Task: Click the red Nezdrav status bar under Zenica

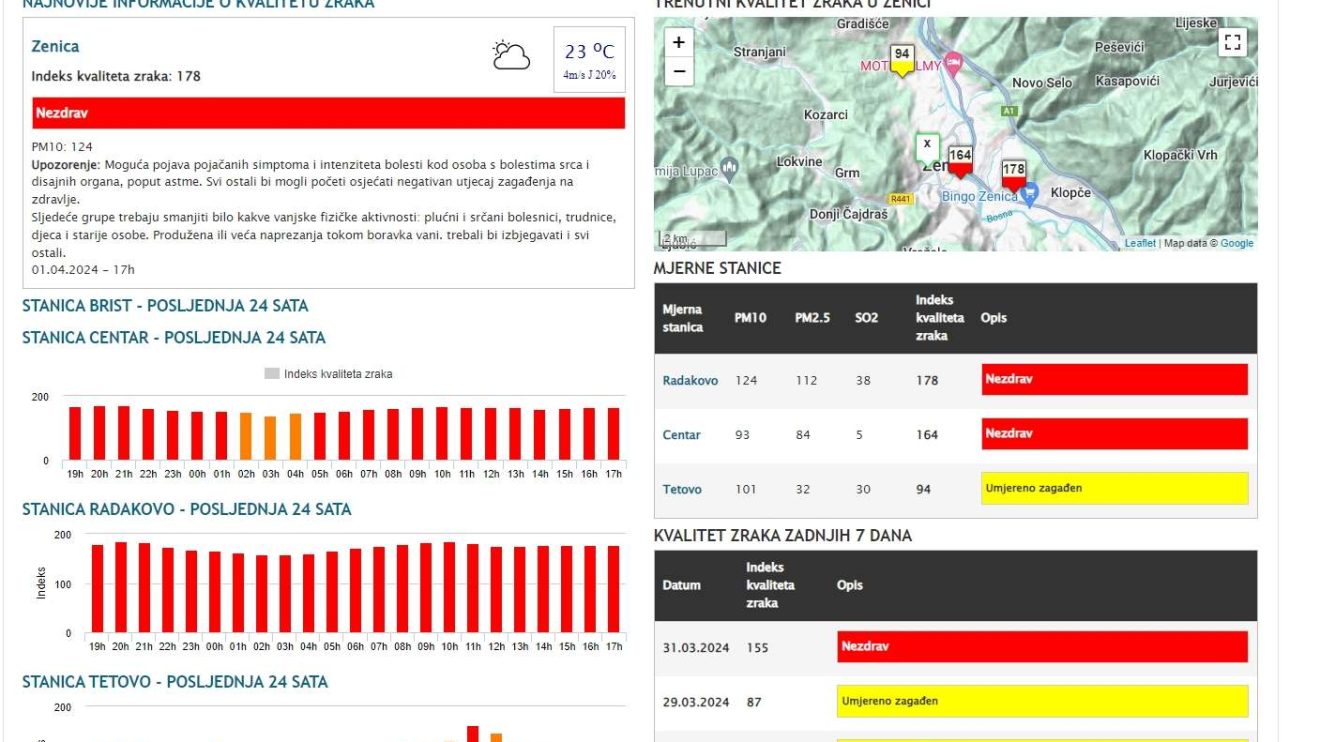Action: click(x=328, y=114)
